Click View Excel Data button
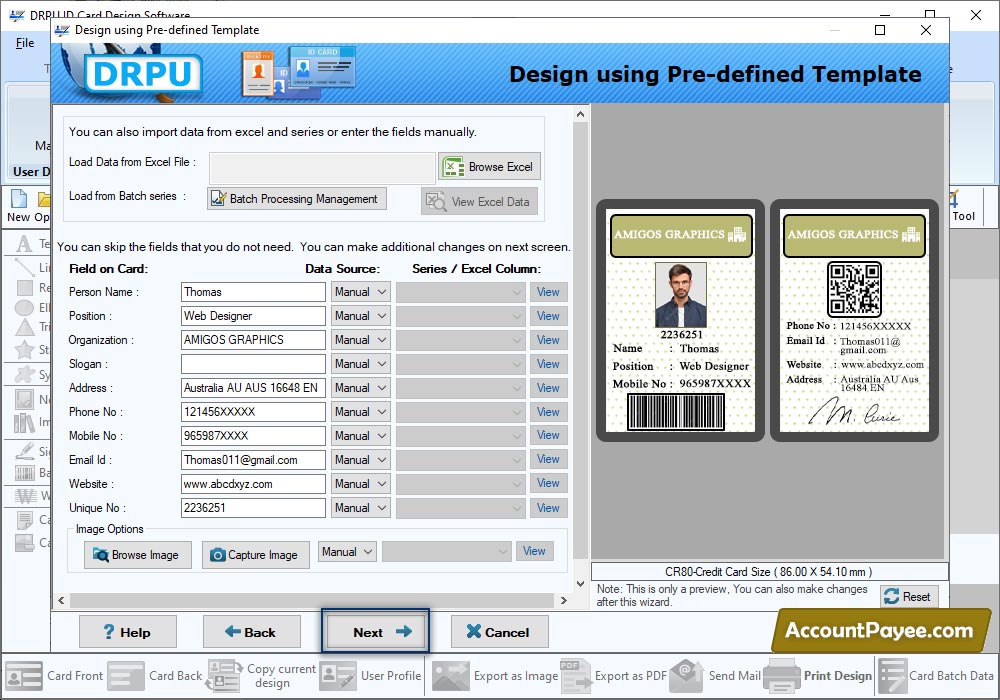The image size is (1000, 700). 479,201
